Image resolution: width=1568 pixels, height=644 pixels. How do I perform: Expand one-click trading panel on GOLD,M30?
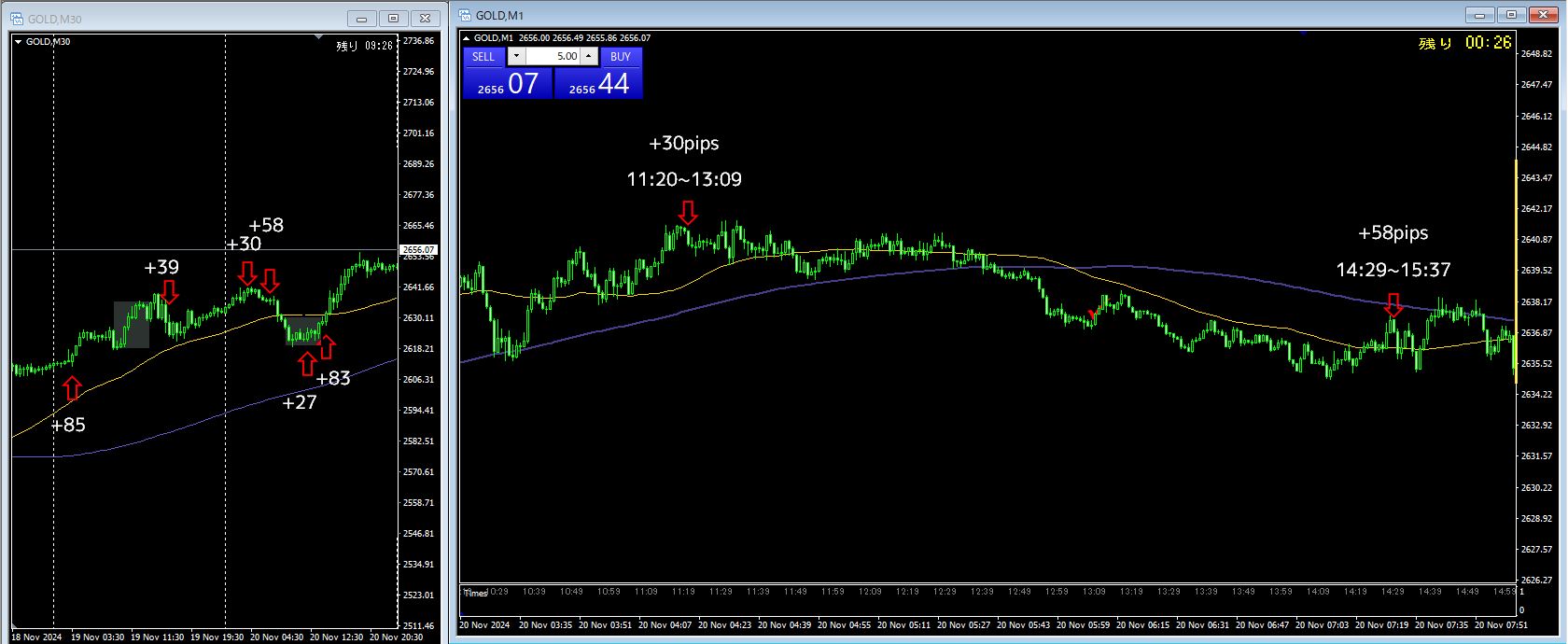click(x=18, y=41)
